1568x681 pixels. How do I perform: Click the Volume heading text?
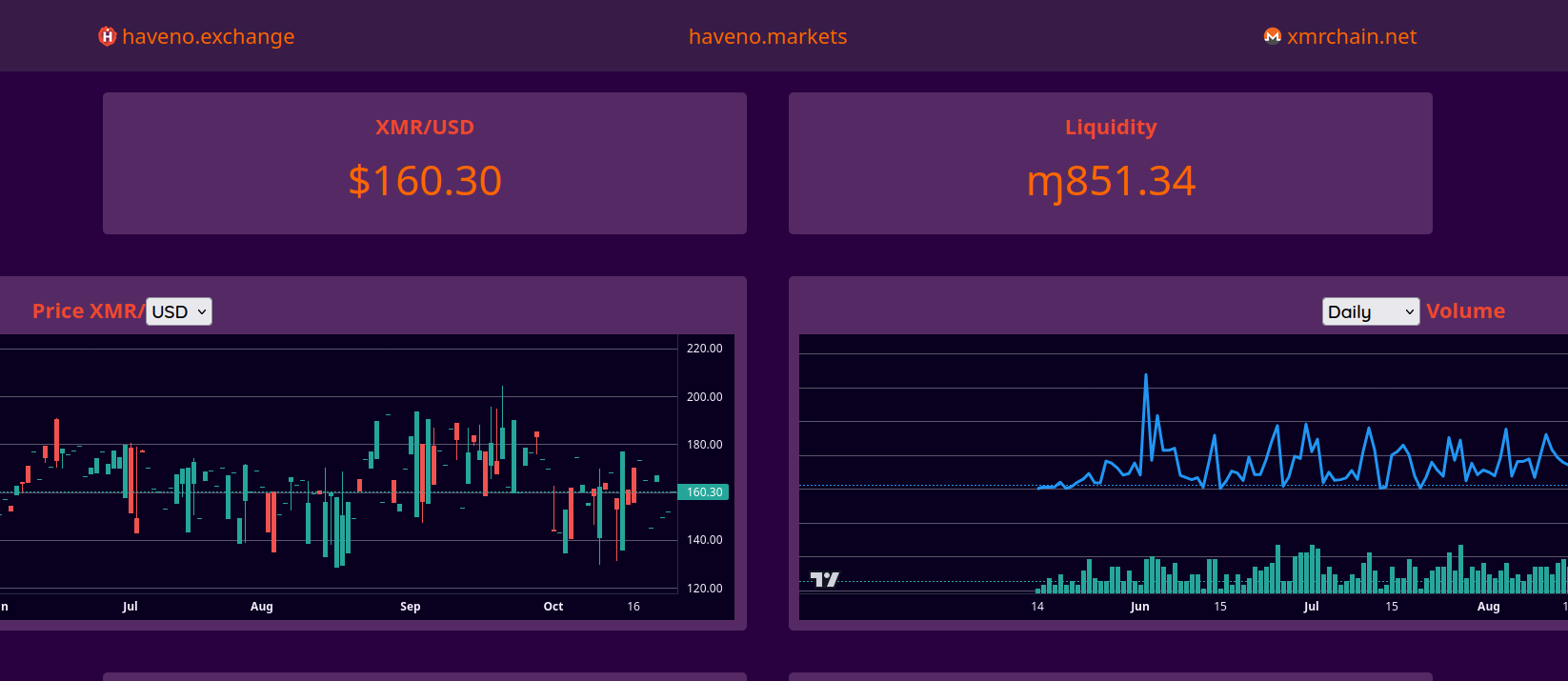pyautogui.click(x=1465, y=311)
